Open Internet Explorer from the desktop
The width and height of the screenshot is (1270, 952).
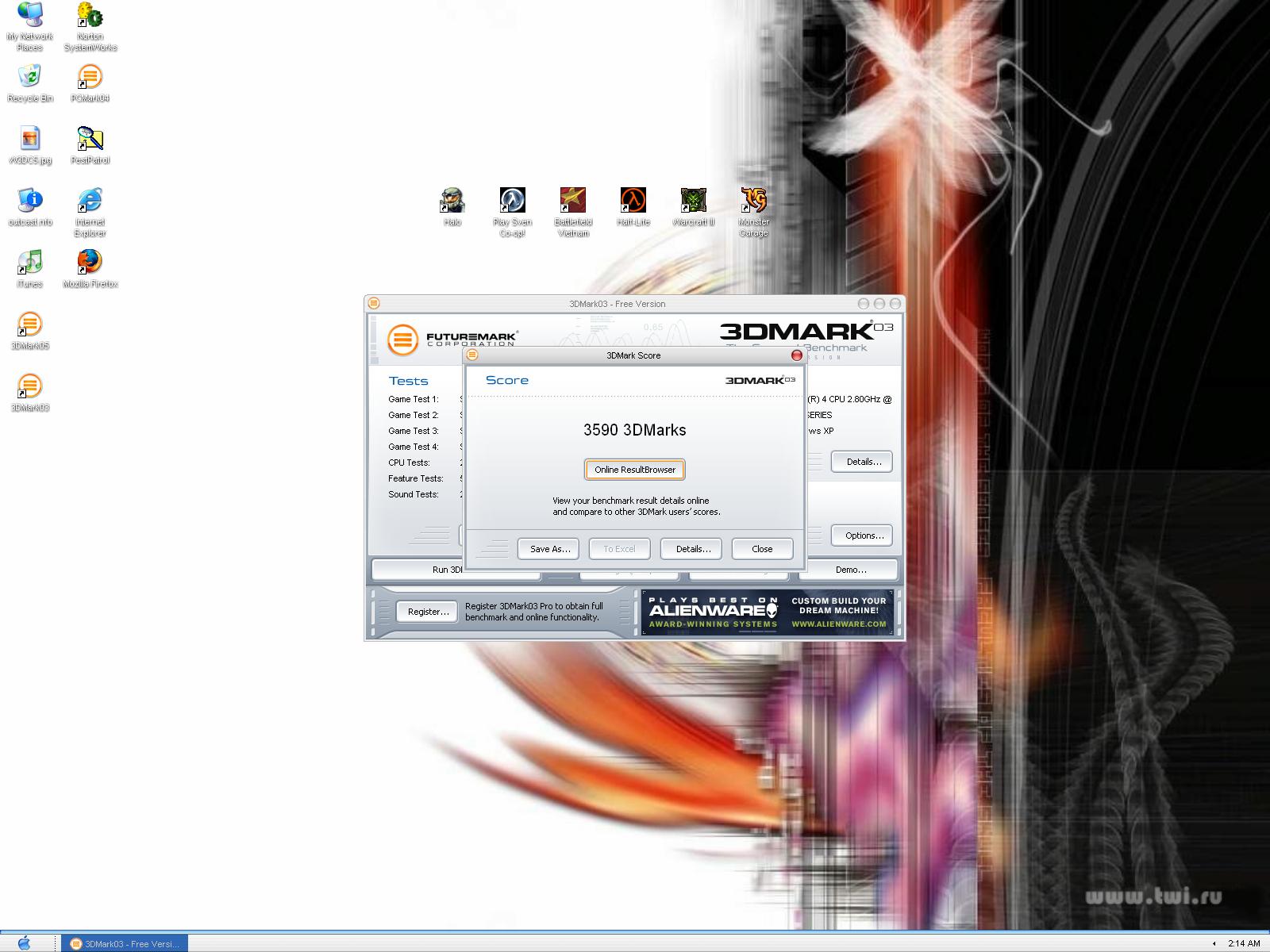[90, 200]
